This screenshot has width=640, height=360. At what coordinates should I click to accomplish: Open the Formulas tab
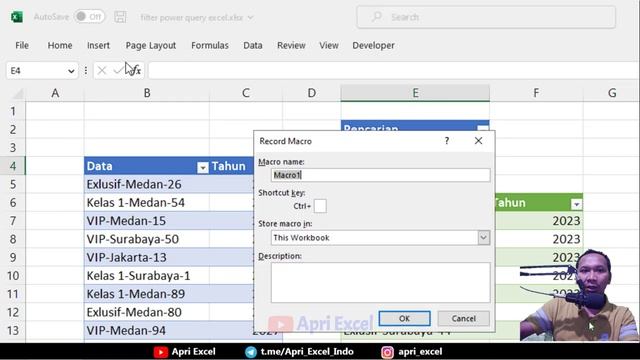pos(210,45)
